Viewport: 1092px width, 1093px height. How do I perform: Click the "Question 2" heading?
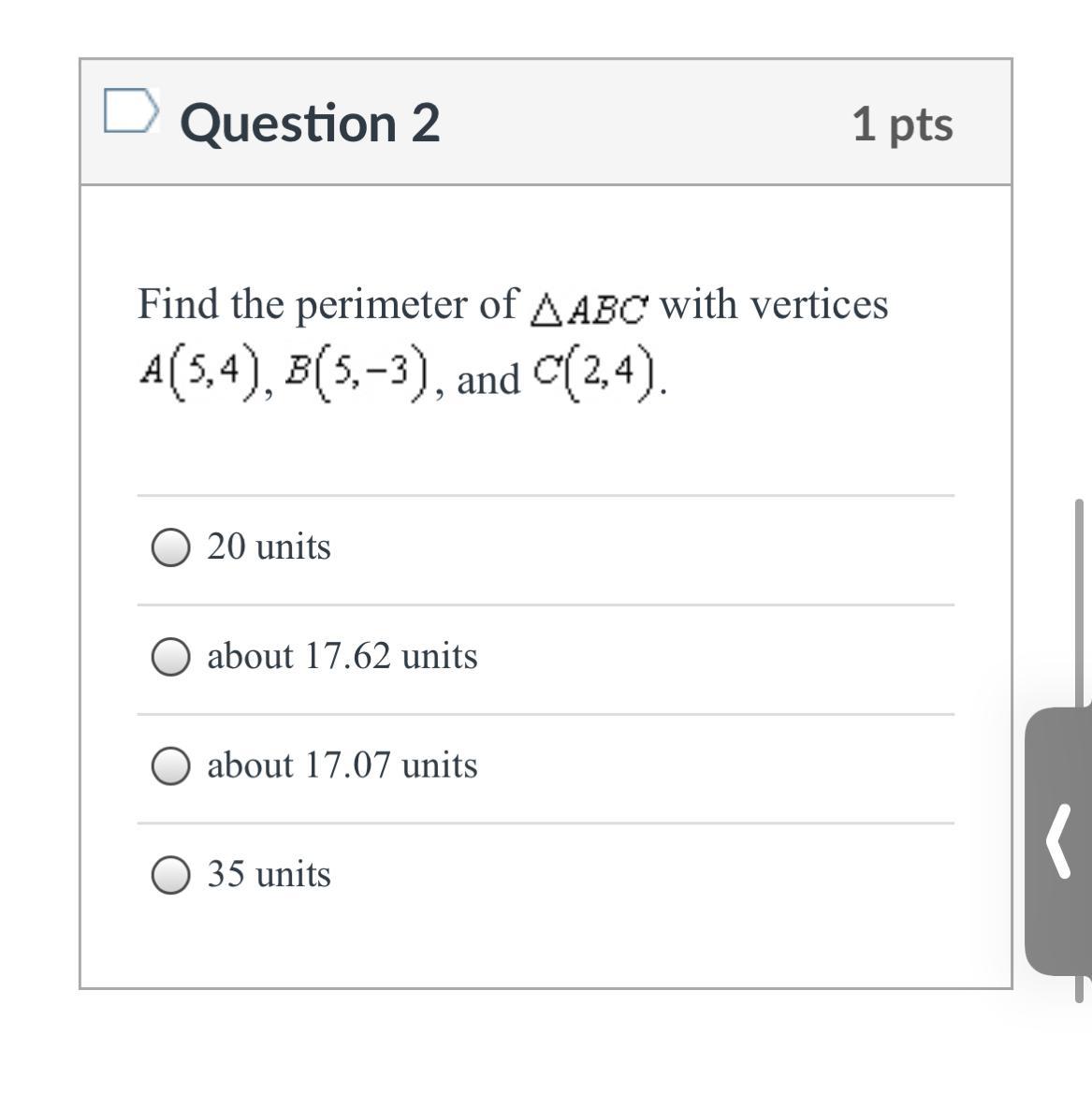pos(310,124)
